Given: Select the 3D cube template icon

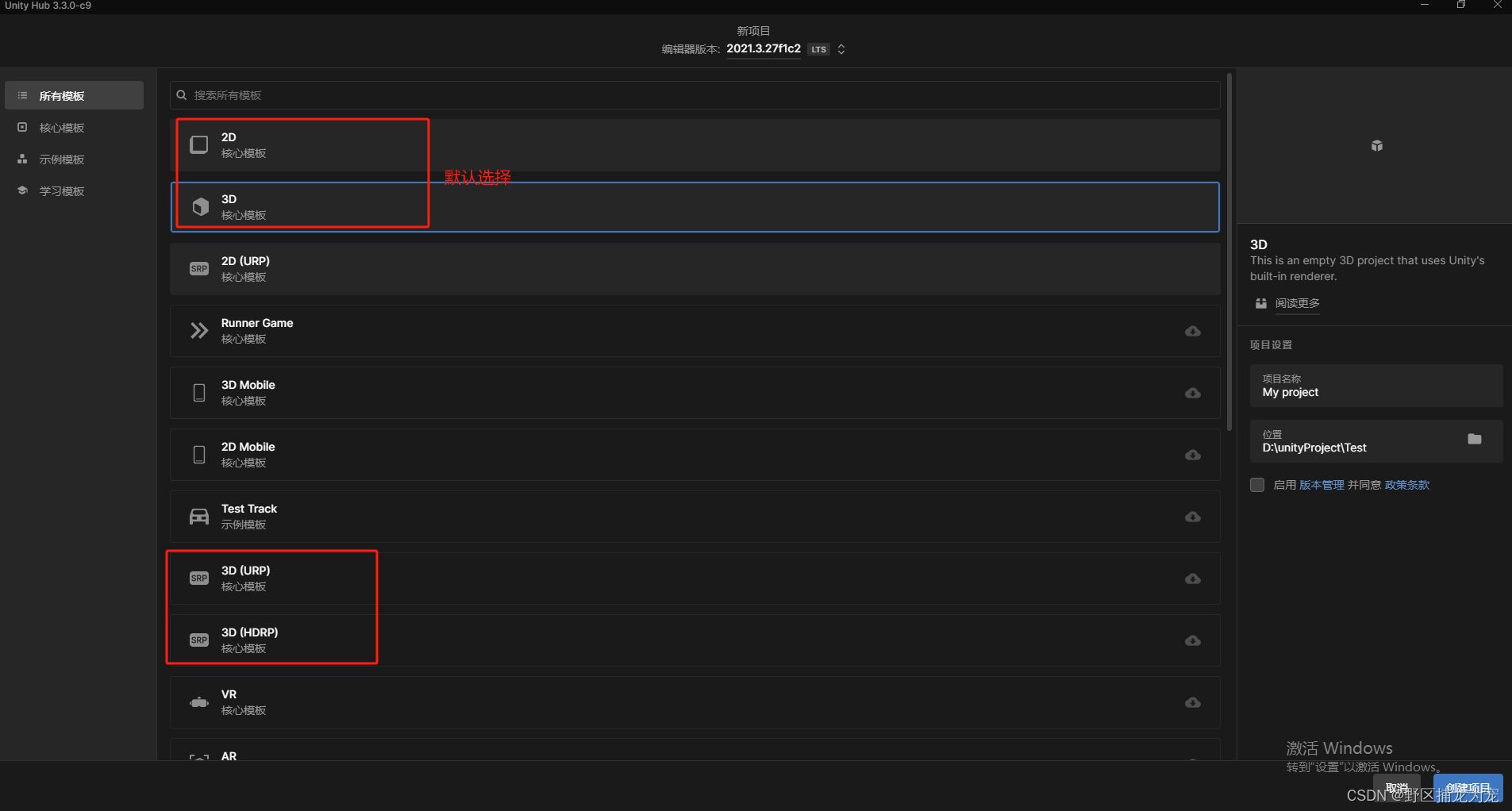Looking at the screenshot, I should [200, 206].
